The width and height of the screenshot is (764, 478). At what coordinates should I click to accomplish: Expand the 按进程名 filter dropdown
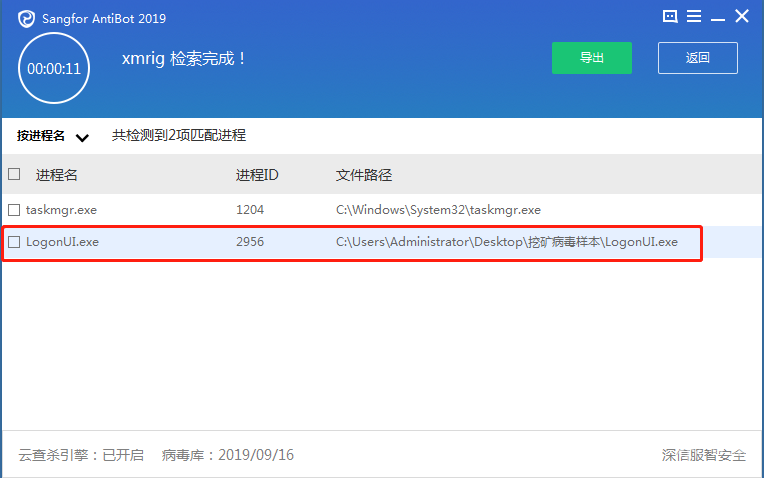[x=53, y=136]
